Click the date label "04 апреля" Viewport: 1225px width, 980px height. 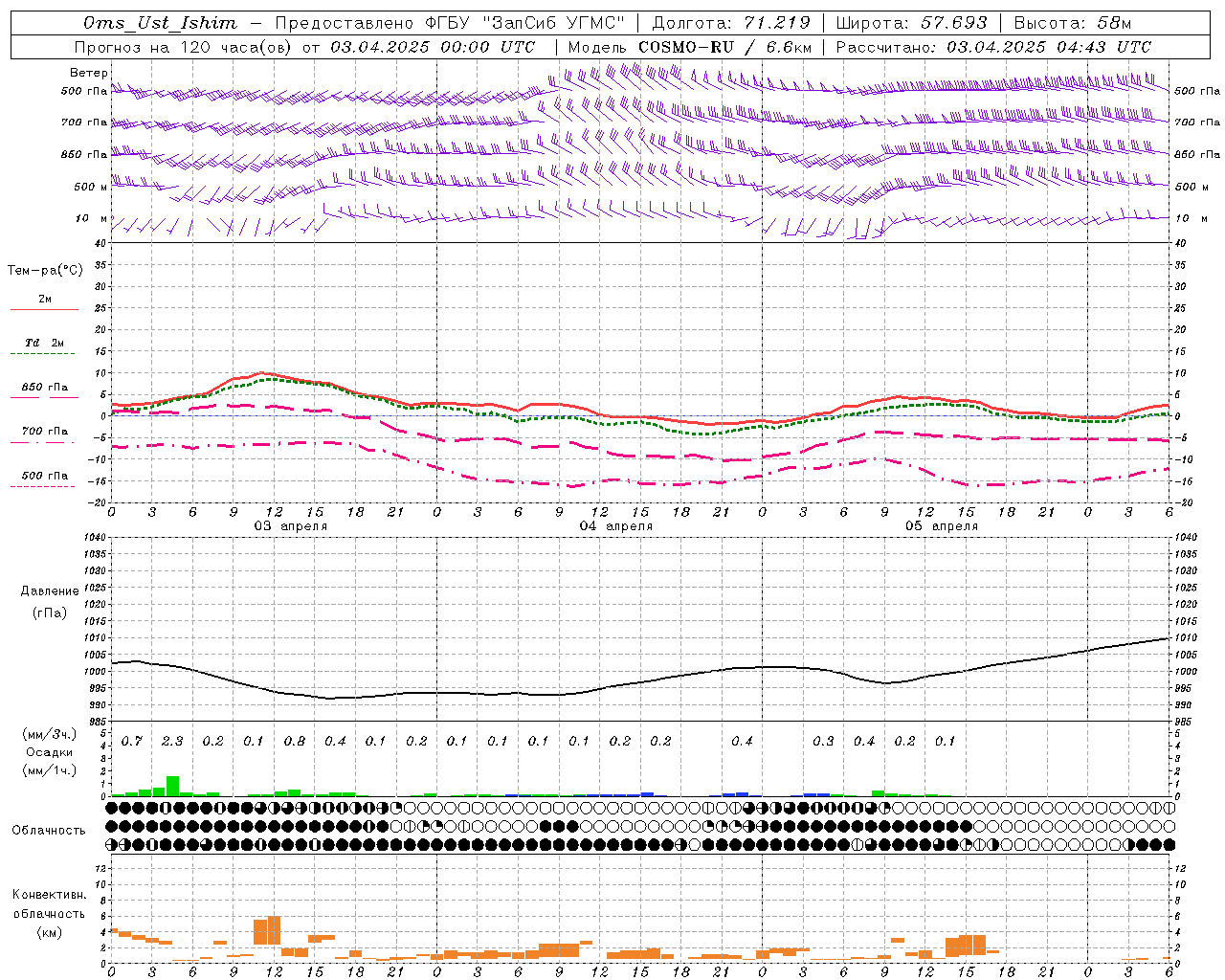click(x=616, y=526)
